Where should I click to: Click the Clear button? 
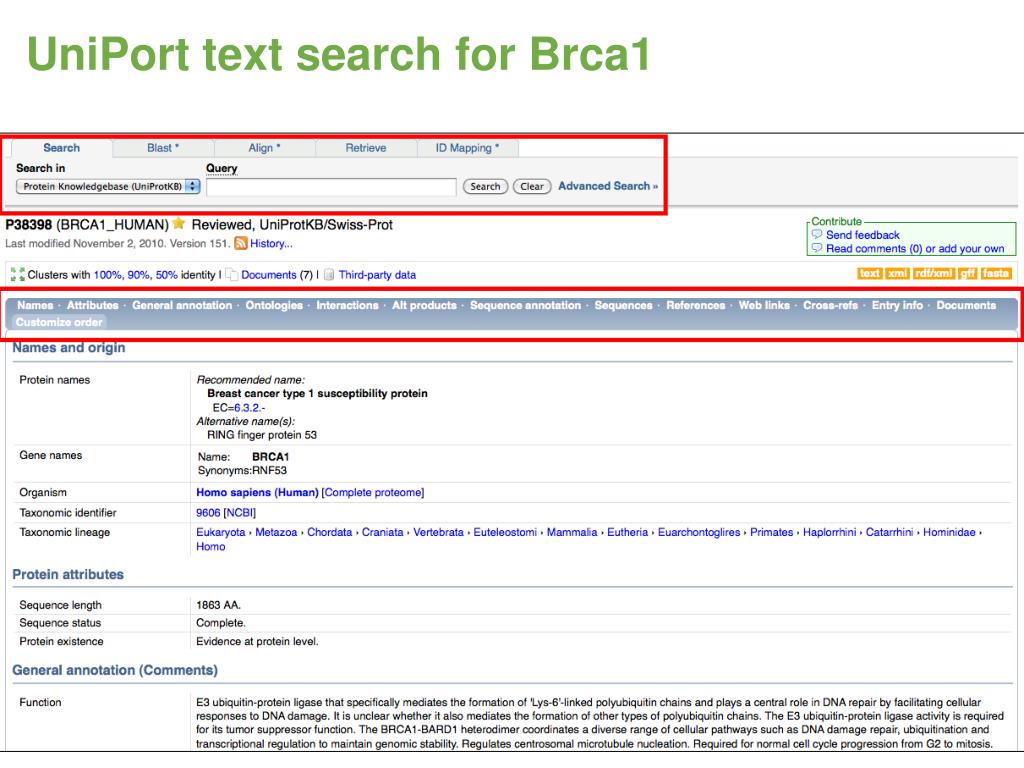click(532, 186)
